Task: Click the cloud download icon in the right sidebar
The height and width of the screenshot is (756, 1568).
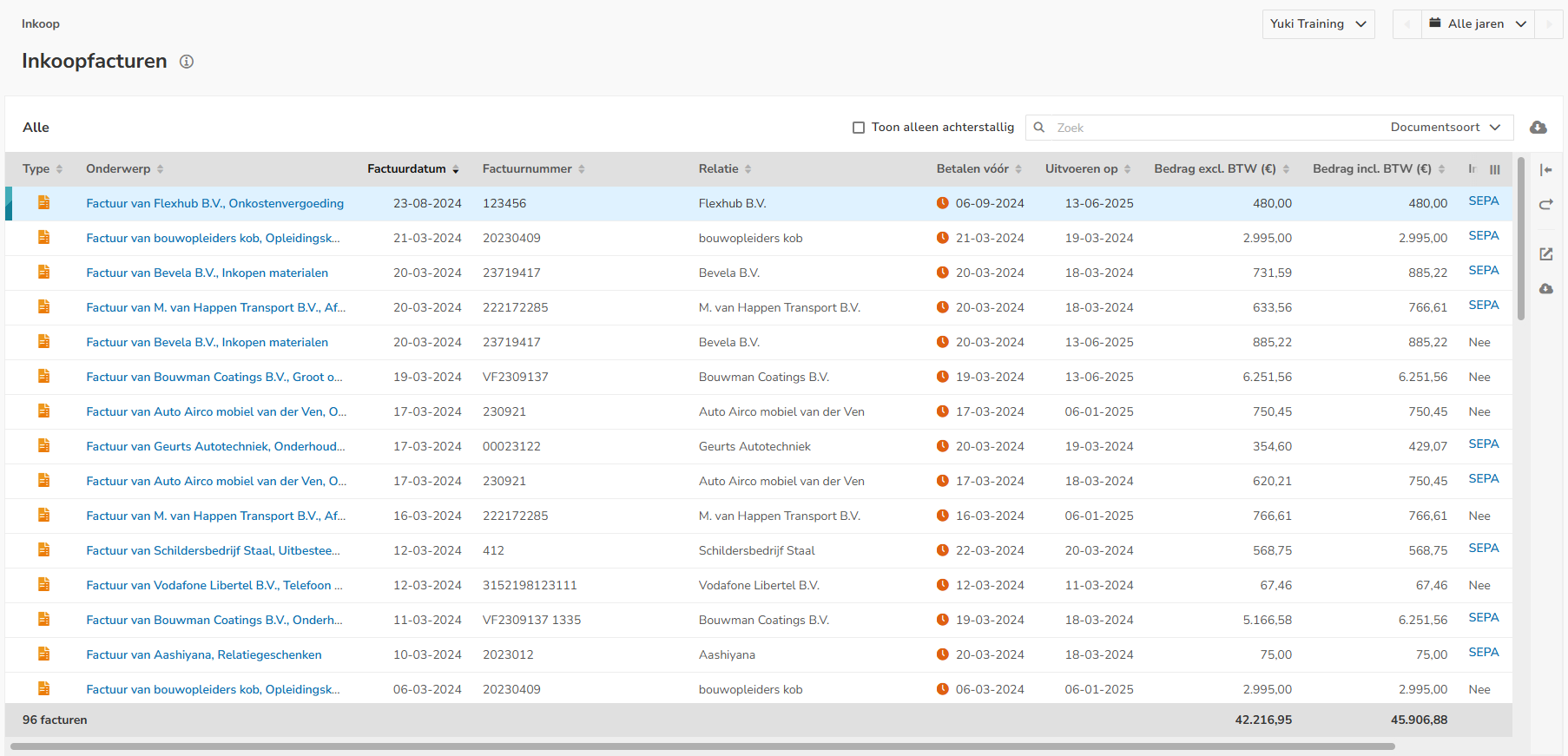Action: pyautogui.click(x=1546, y=289)
